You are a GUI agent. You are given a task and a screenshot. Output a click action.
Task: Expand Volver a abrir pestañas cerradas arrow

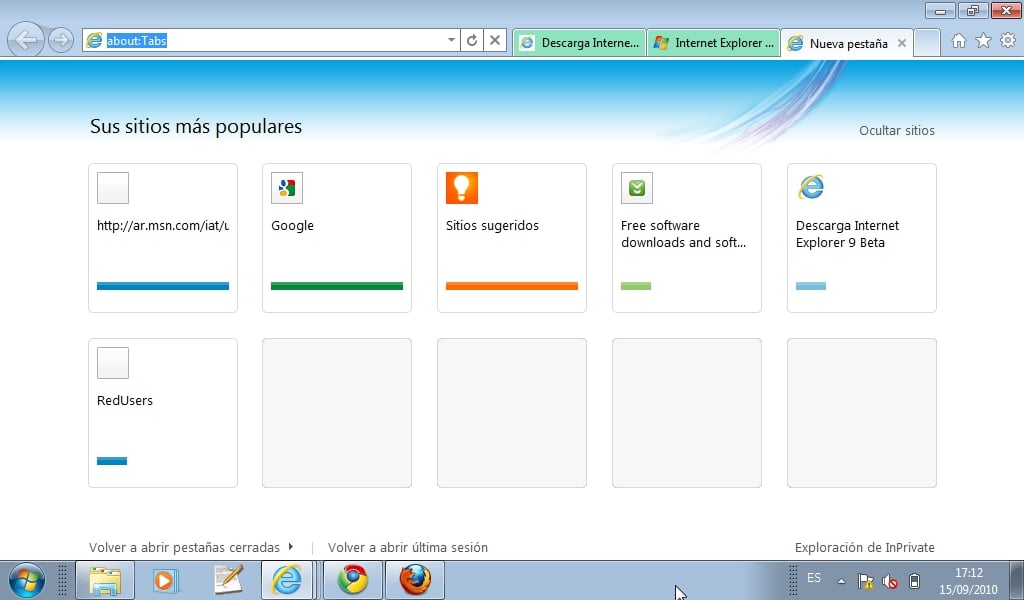[291, 546]
